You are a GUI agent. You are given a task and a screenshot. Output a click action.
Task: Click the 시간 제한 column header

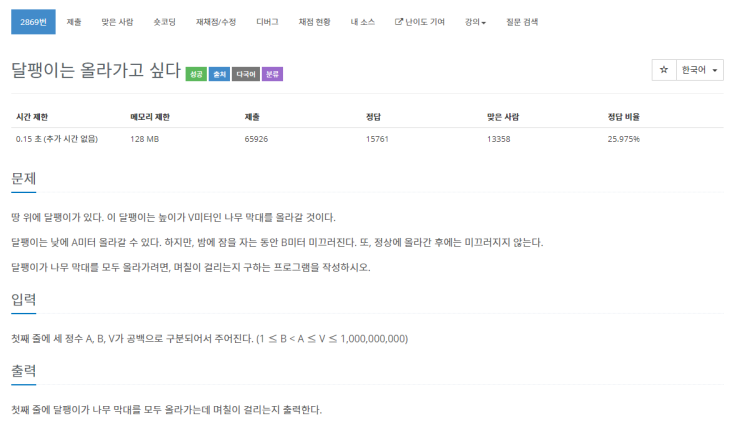(32, 117)
